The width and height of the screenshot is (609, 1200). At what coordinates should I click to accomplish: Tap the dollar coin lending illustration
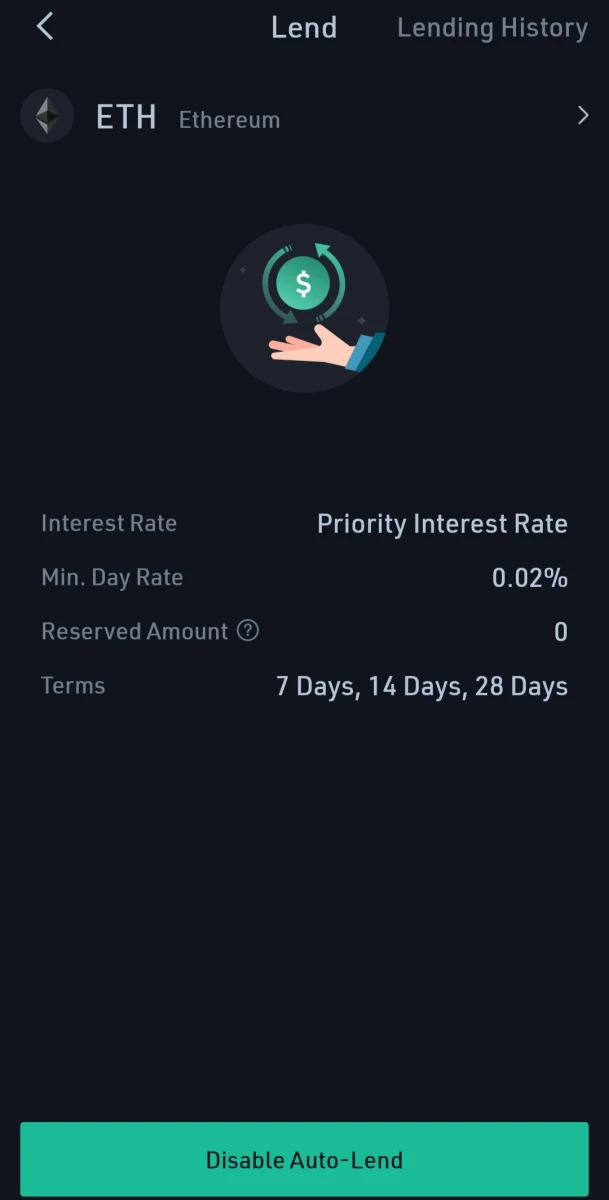pyautogui.click(x=304, y=307)
